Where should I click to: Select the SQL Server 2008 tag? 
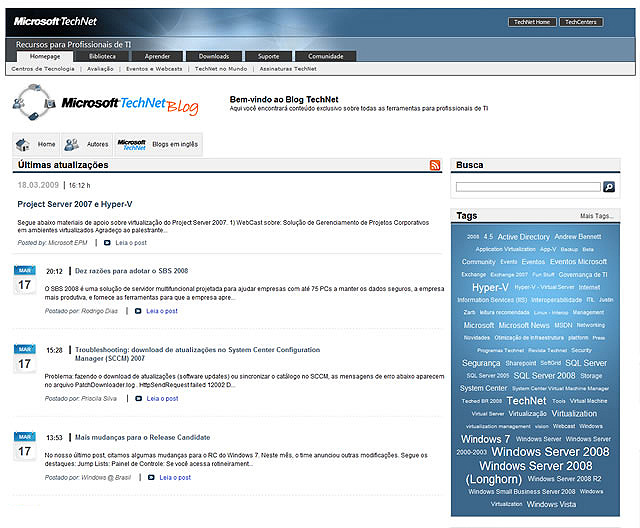544,375
